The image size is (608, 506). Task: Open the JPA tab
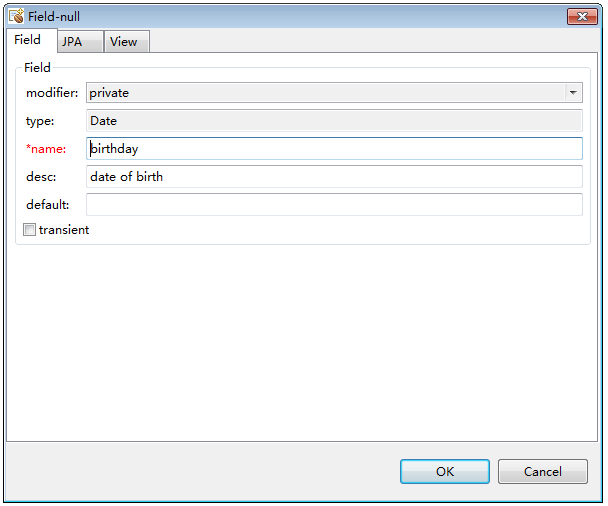[x=72, y=42]
